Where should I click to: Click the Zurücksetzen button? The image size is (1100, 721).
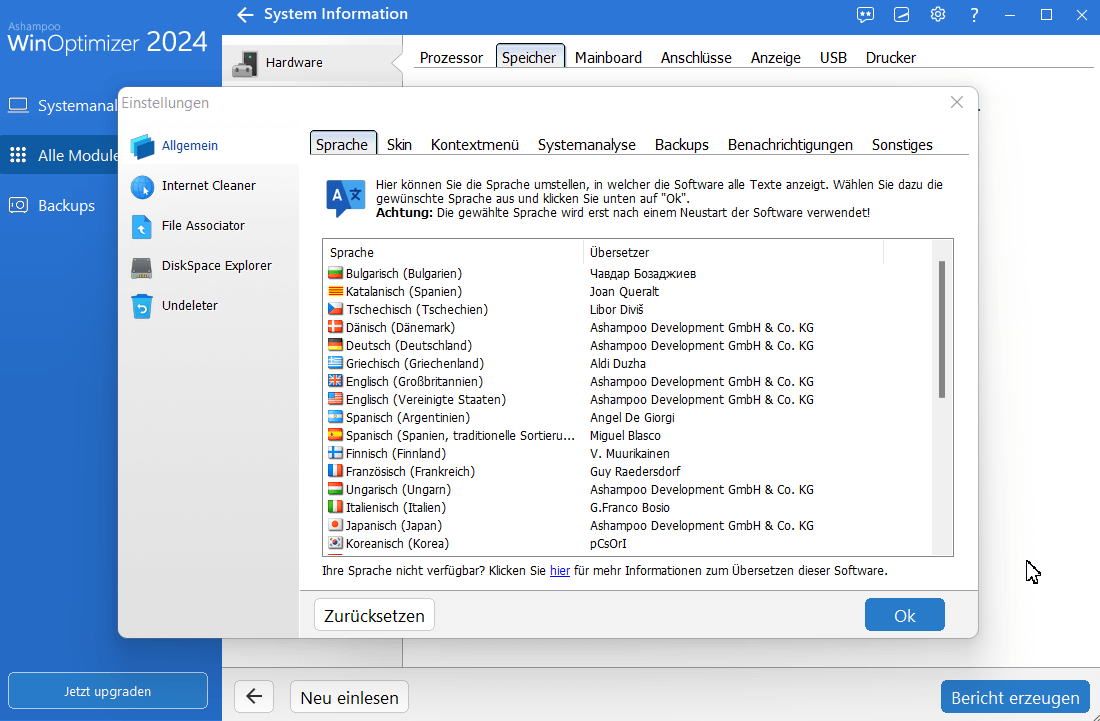(375, 615)
